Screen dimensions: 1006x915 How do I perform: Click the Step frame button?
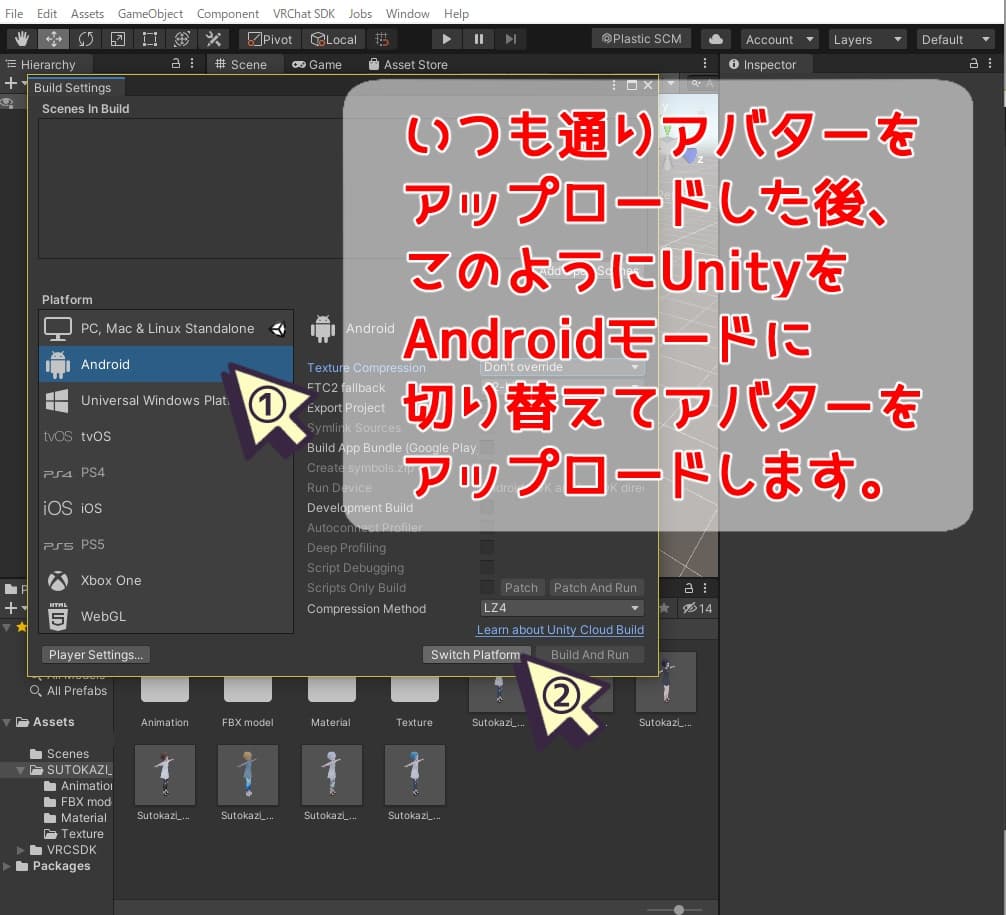click(511, 38)
